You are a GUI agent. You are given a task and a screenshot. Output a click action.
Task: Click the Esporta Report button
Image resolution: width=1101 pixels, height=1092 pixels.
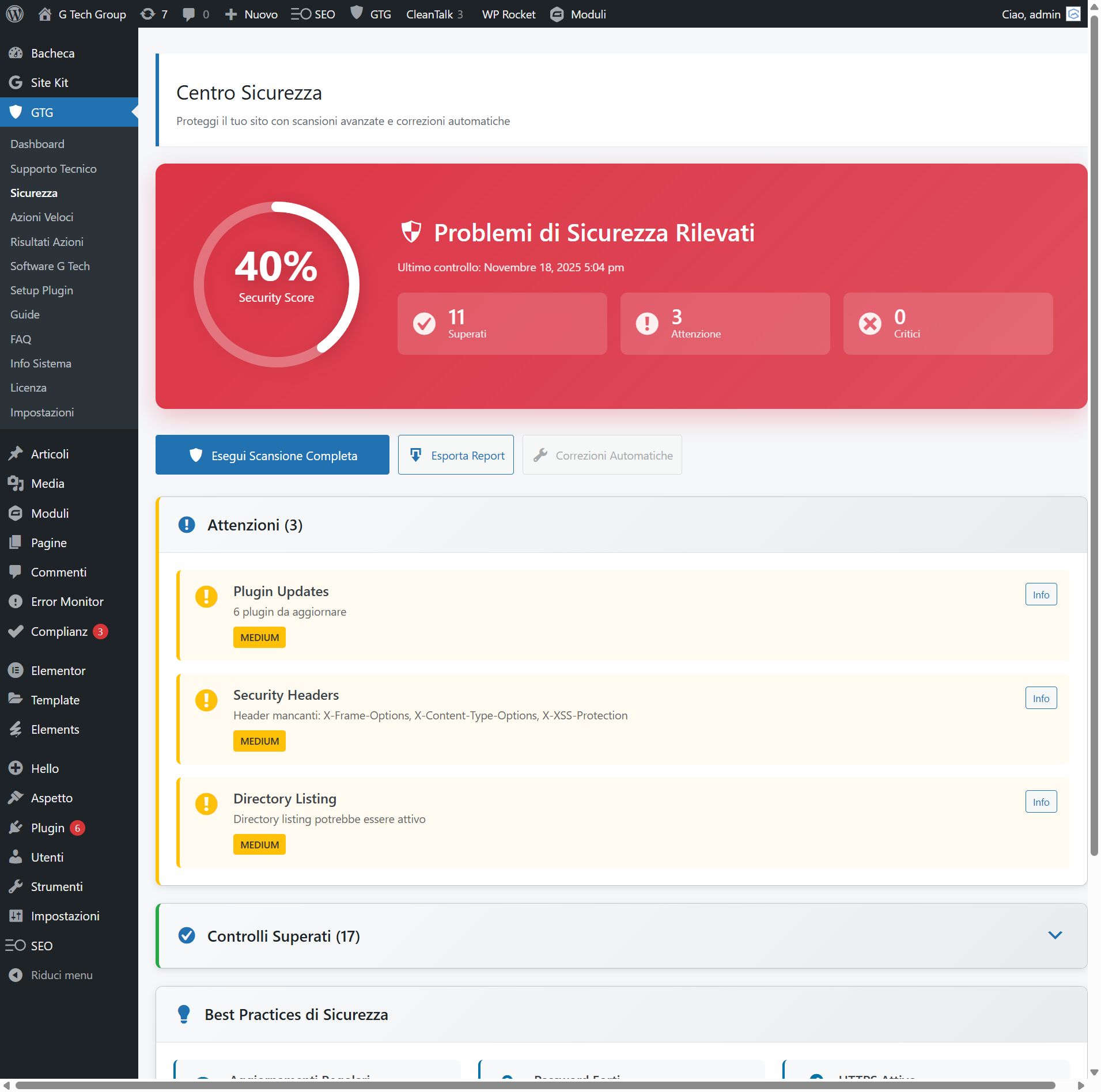[x=456, y=455]
